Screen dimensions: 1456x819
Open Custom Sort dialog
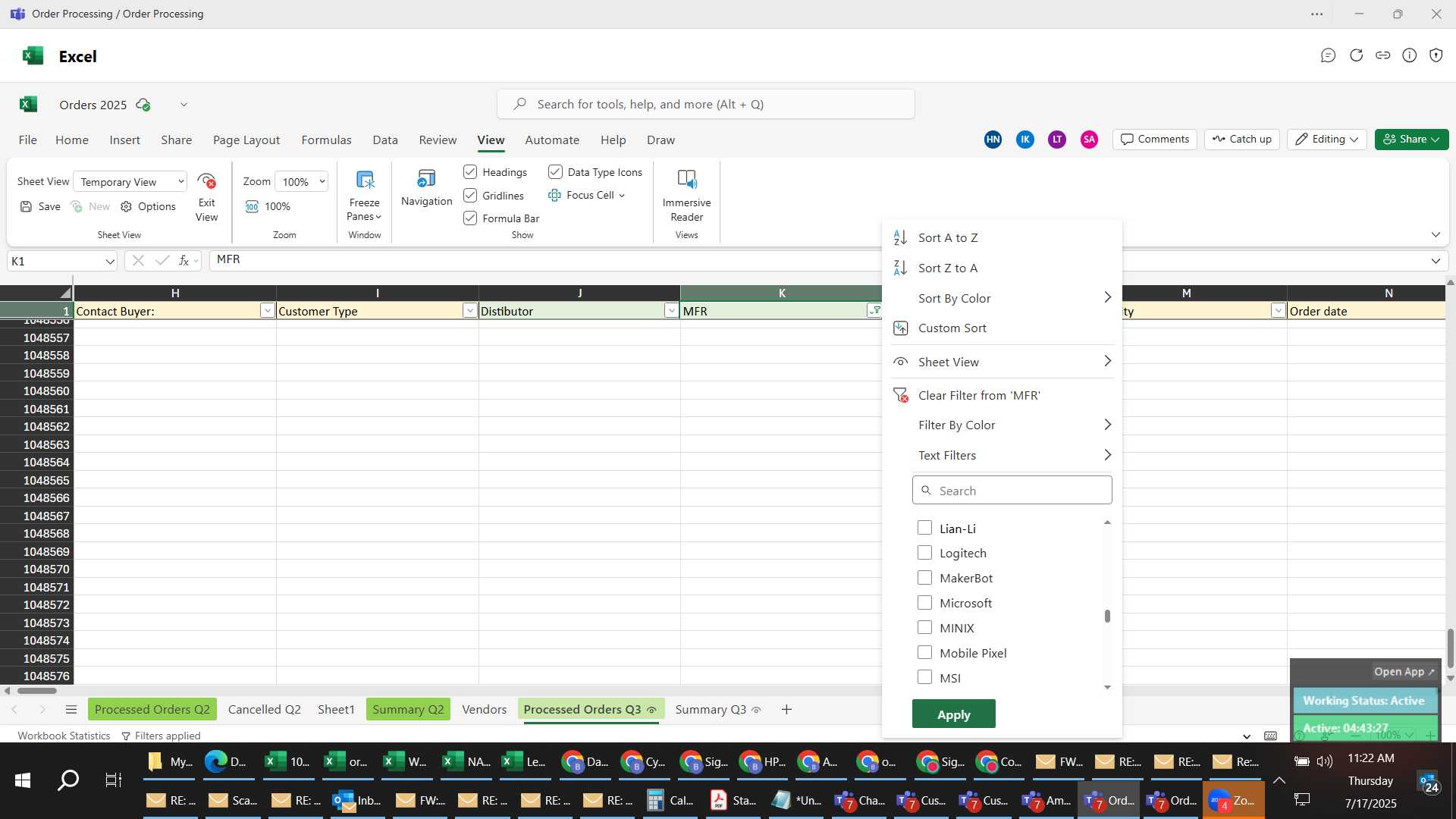tap(952, 328)
